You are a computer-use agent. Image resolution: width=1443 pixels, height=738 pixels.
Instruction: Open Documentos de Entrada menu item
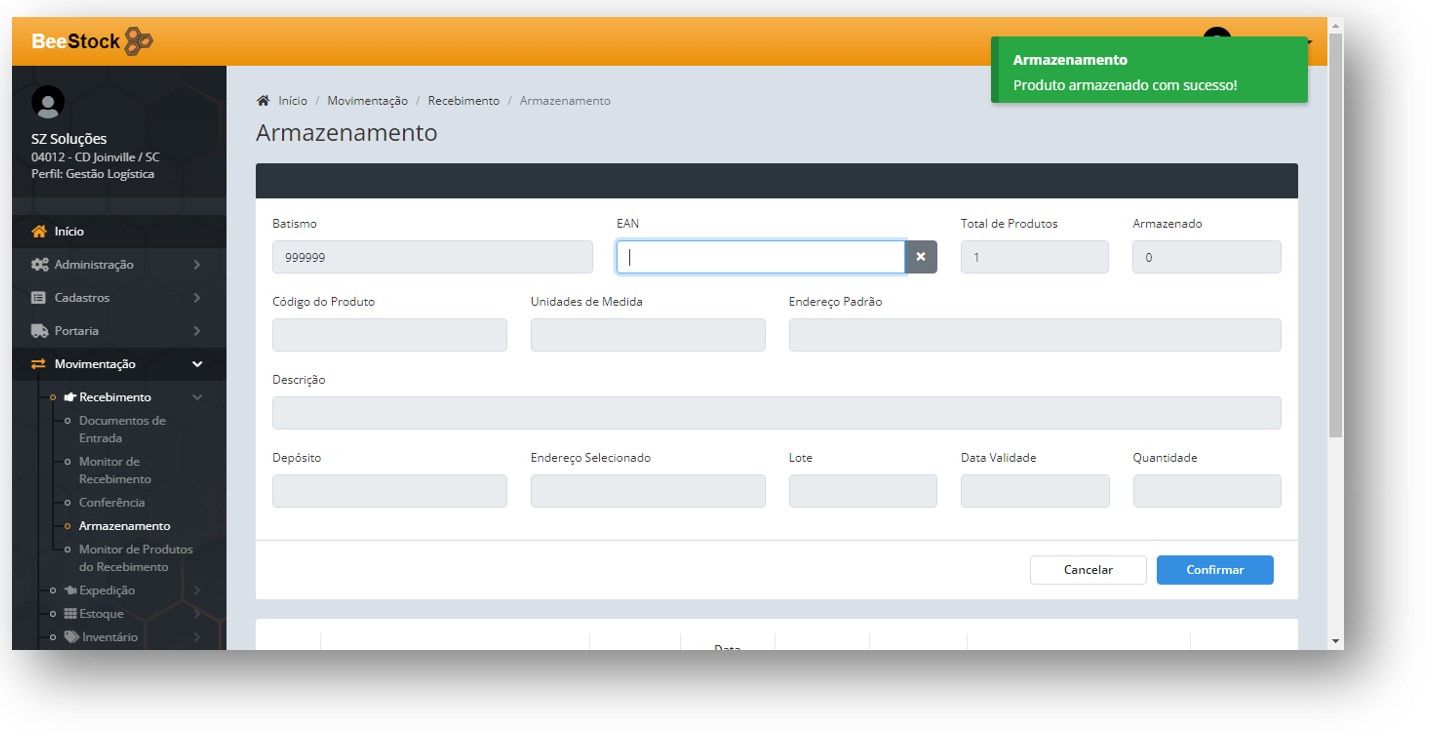tap(122, 429)
